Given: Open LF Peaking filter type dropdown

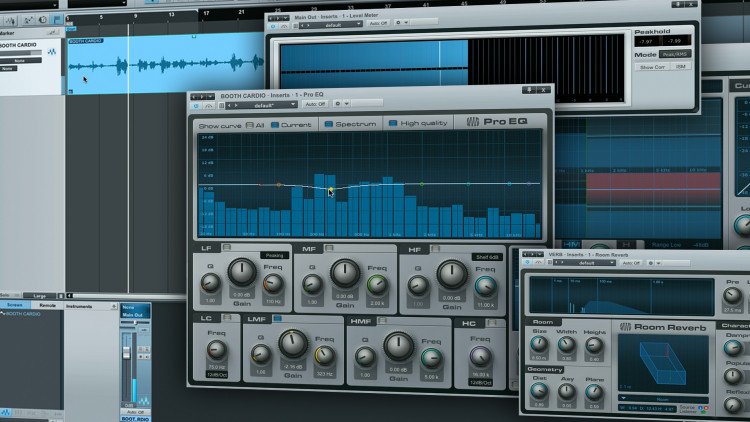Looking at the screenshot, I should tap(275, 255).
